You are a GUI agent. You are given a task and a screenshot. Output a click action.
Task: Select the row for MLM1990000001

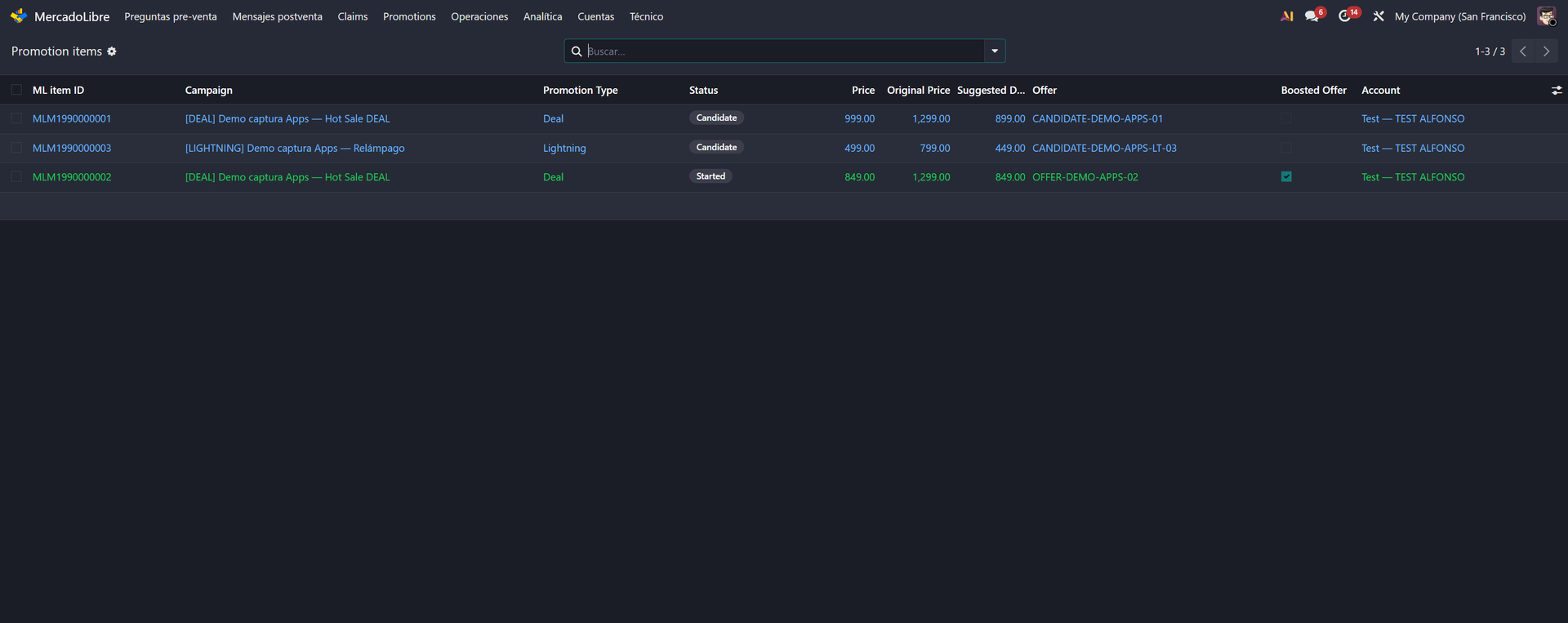pos(16,118)
